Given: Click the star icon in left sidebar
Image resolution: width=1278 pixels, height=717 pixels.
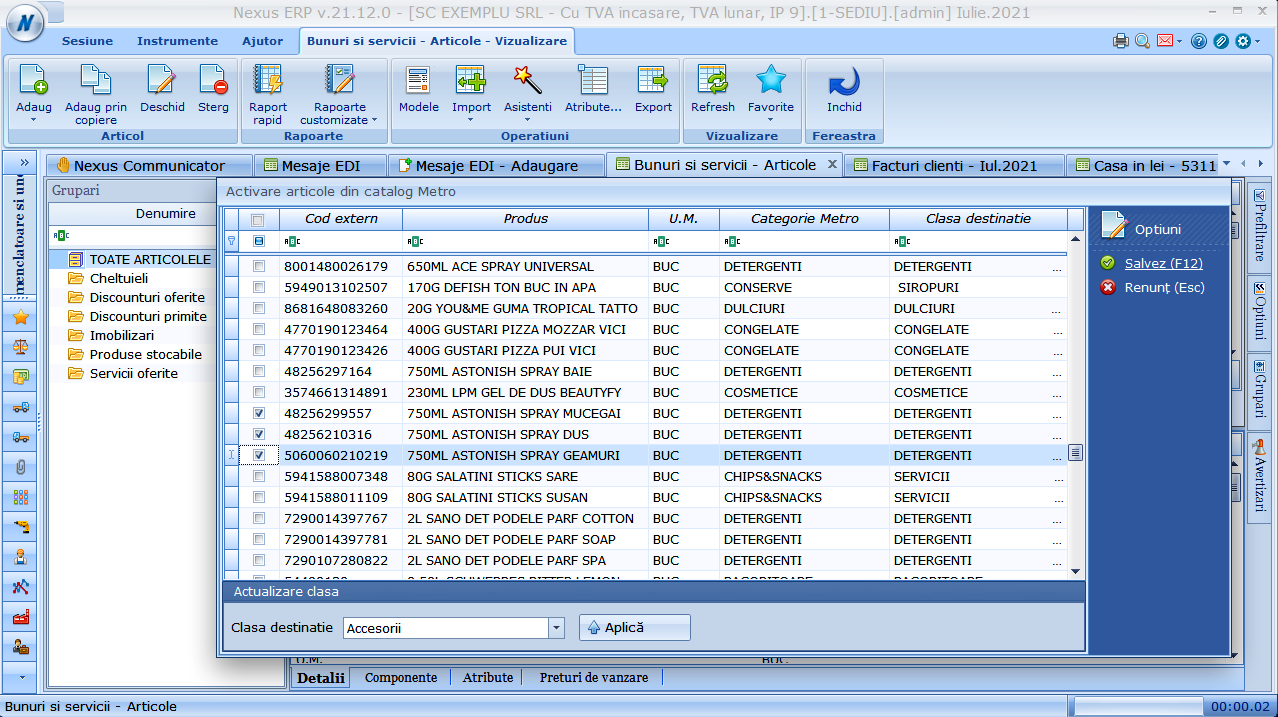Looking at the screenshot, I should point(20,317).
